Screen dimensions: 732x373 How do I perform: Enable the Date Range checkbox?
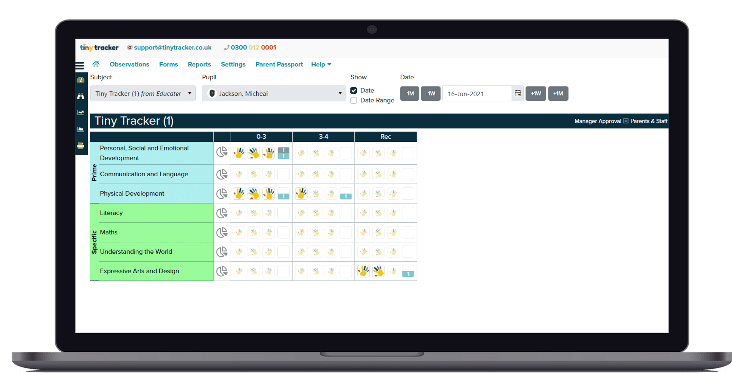pyautogui.click(x=353, y=100)
